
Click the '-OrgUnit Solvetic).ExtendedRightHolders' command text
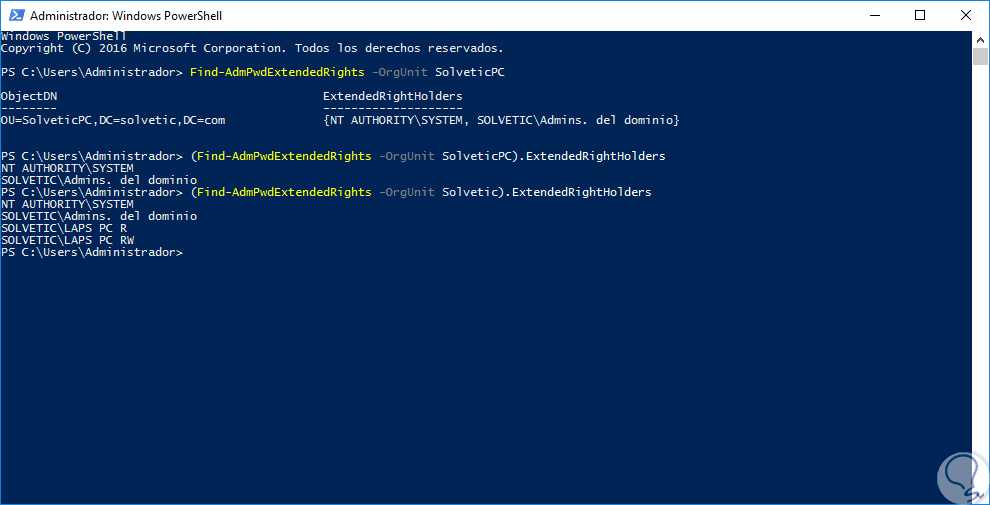[515, 192]
